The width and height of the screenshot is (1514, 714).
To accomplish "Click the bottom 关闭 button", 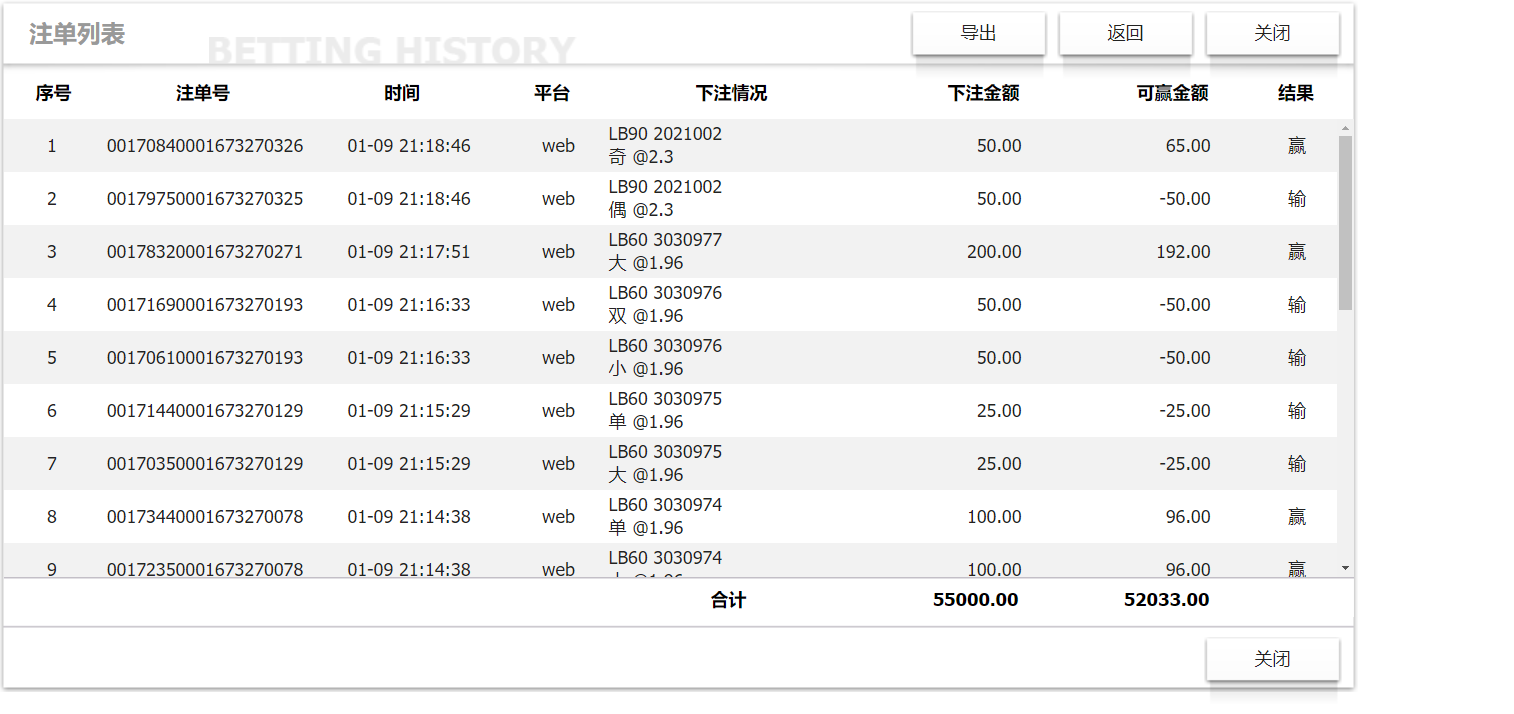I will pyautogui.click(x=1272, y=659).
